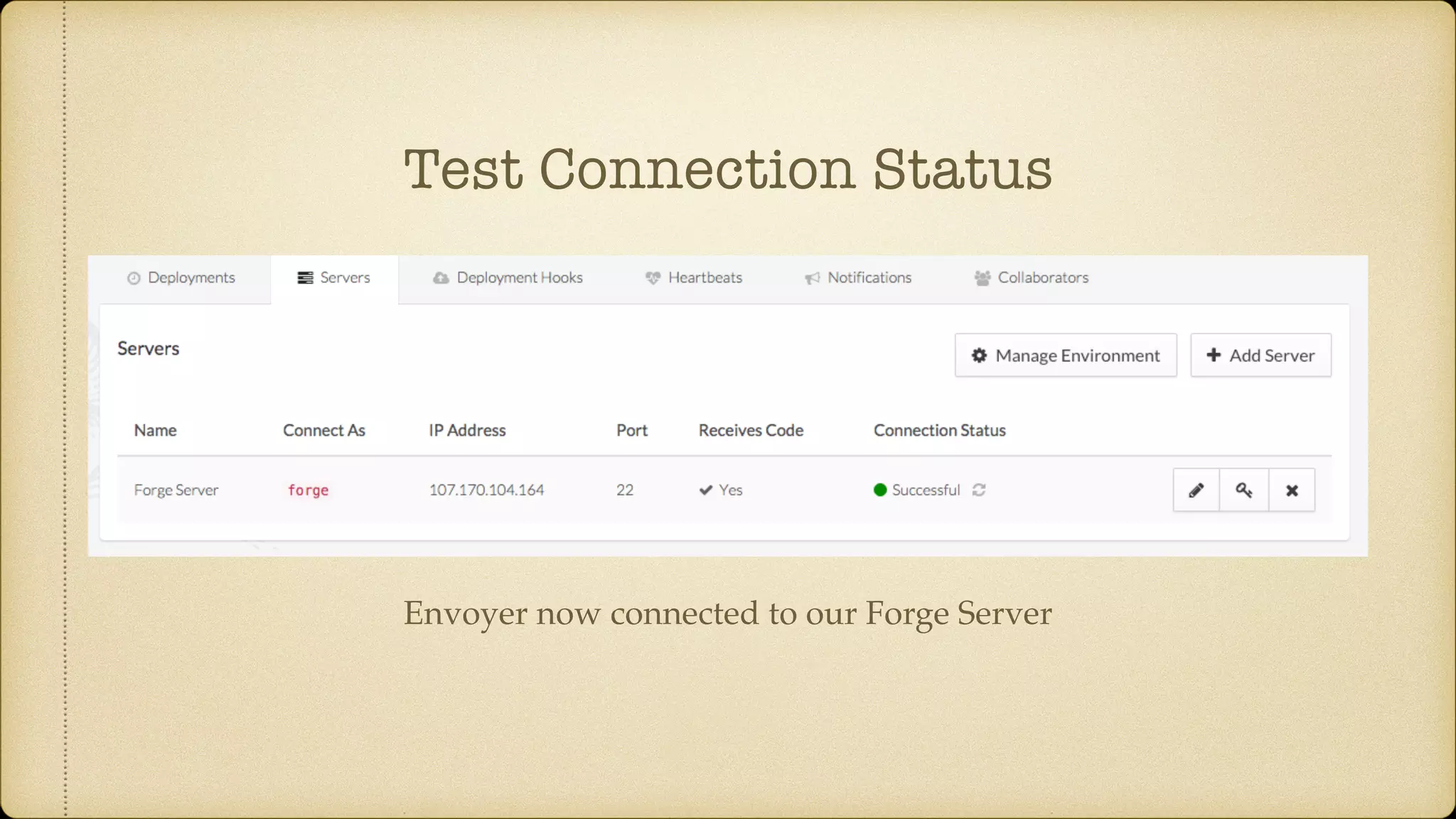The height and width of the screenshot is (819, 1456).
Task: Click the gear icon in Manage Environment
Action: 979,355
